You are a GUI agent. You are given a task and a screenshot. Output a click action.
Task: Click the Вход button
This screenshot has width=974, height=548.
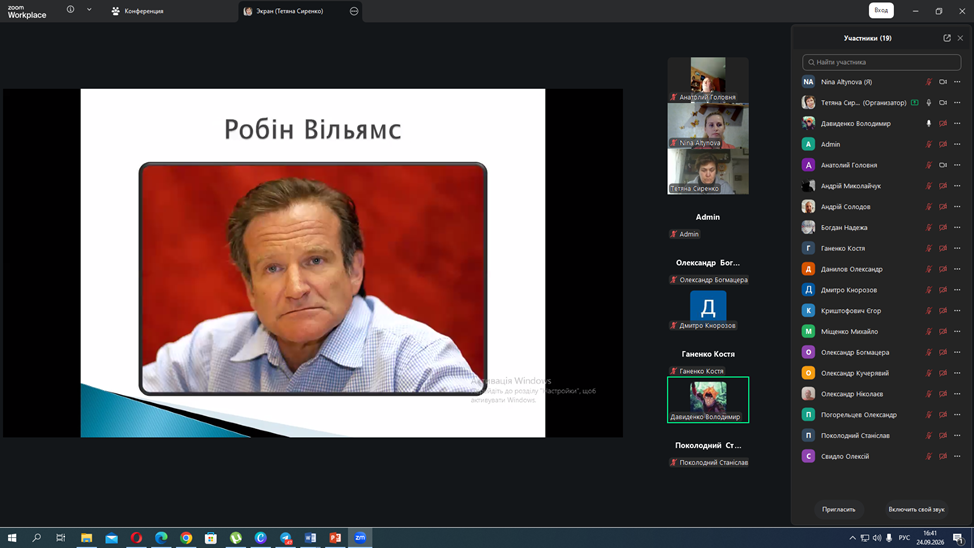click(881, 11)
